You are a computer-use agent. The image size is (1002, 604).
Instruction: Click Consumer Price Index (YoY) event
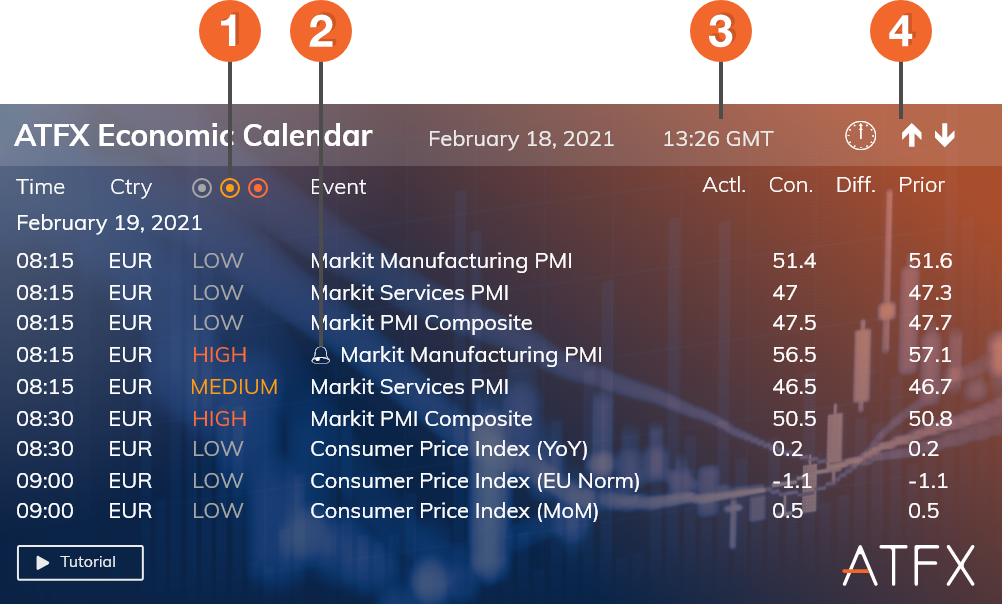click(449, 449)
